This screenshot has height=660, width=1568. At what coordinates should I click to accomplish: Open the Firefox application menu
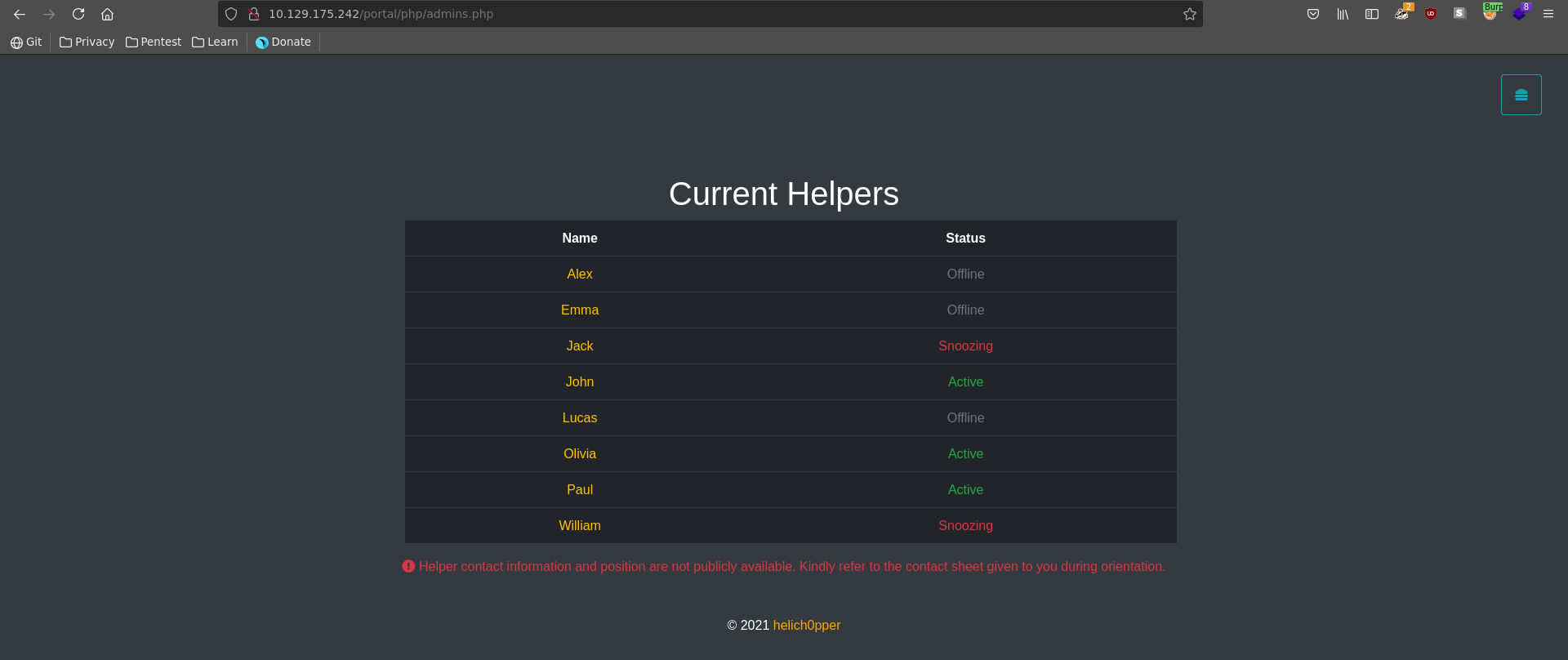pyautogui.click(x=1548, y=14)
